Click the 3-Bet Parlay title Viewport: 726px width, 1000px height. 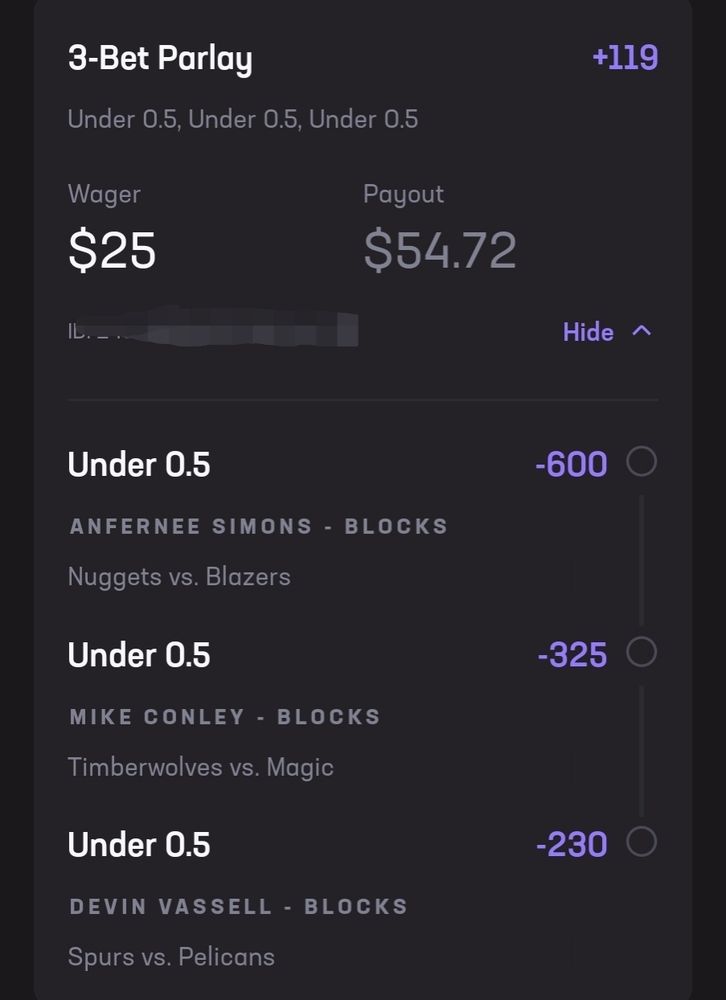point(160,59)
